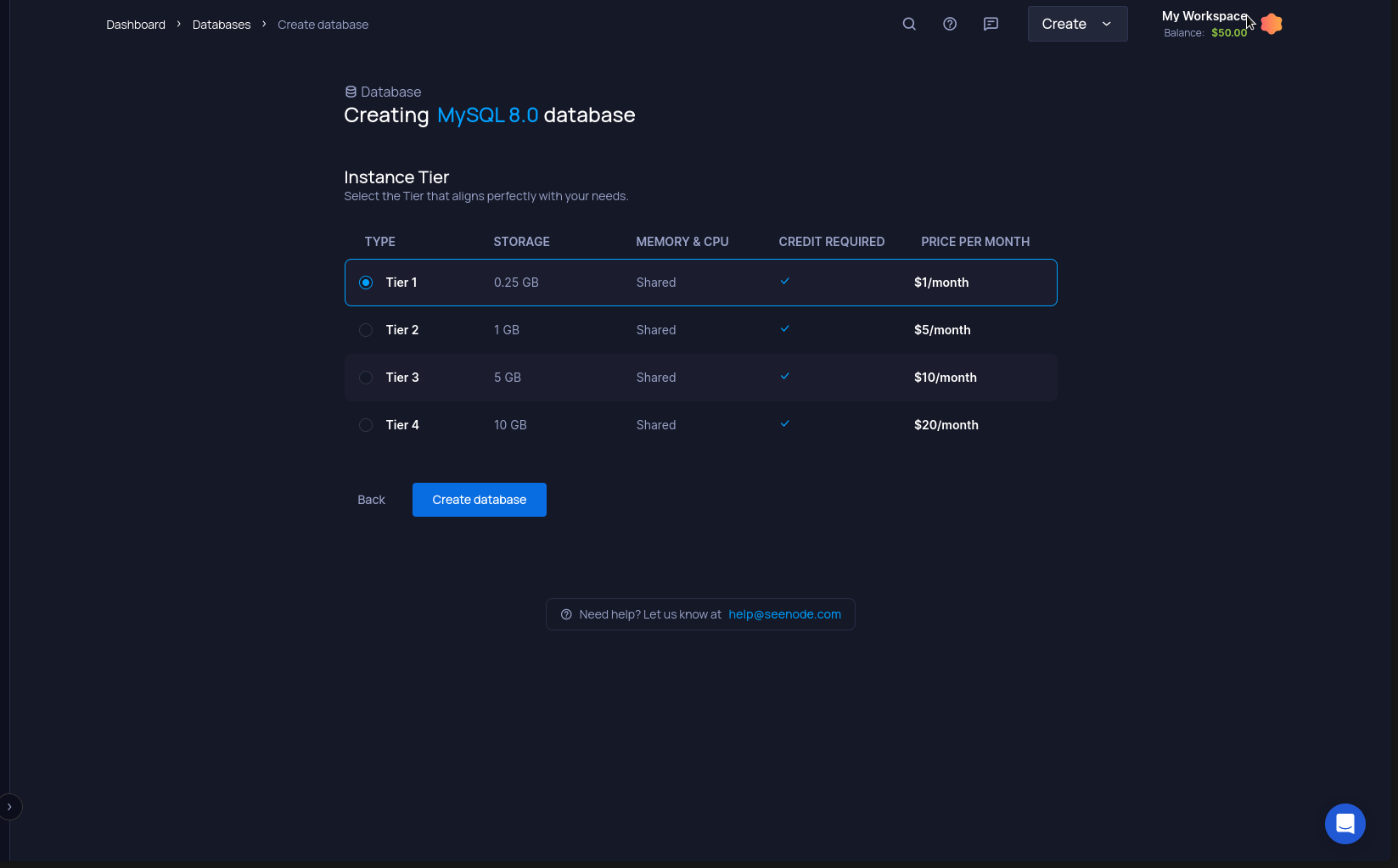This screenshot has width=1398, height=868.
Task: Click the blue Create database button
Action: (x=480, y=500)
